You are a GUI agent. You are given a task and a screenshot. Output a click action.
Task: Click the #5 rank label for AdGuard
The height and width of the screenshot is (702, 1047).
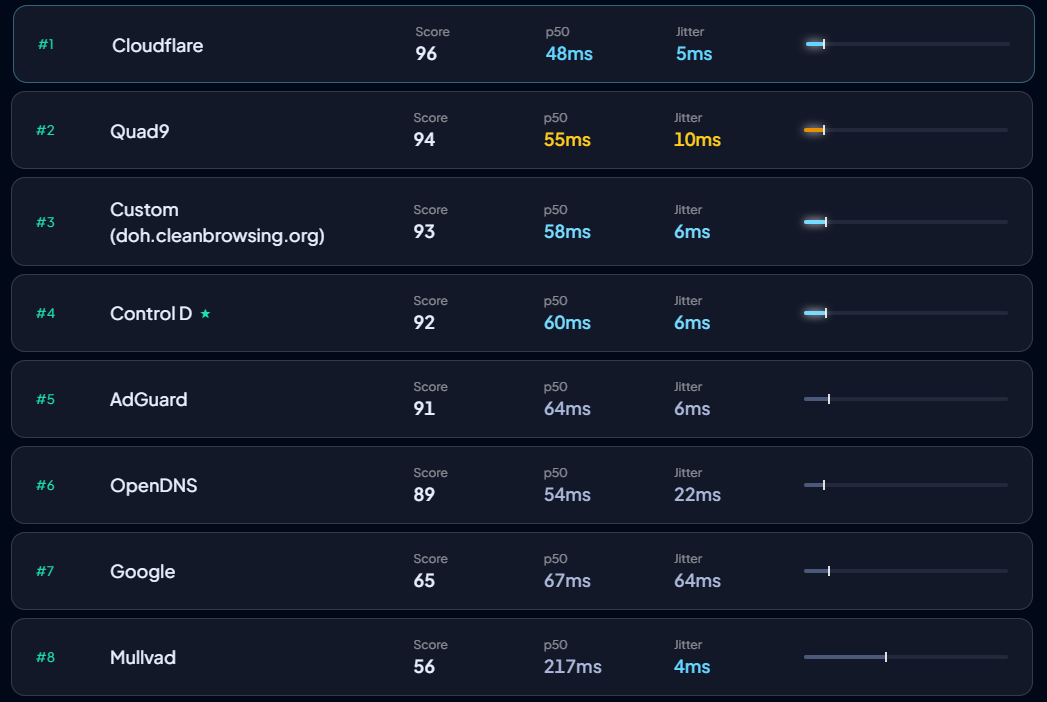coord(45,399)
